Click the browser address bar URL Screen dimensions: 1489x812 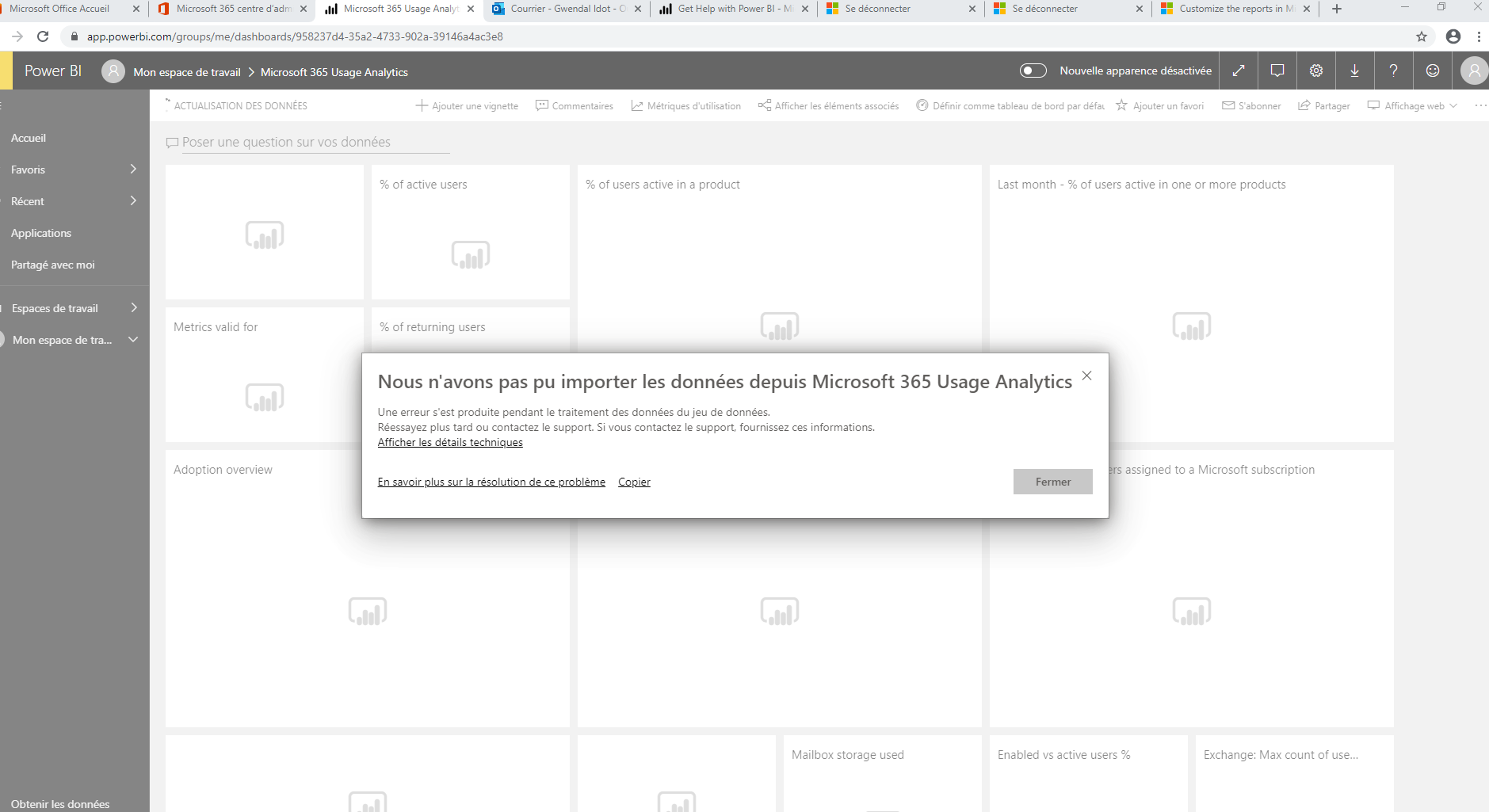pyautogui.click(x=295, y=36)
